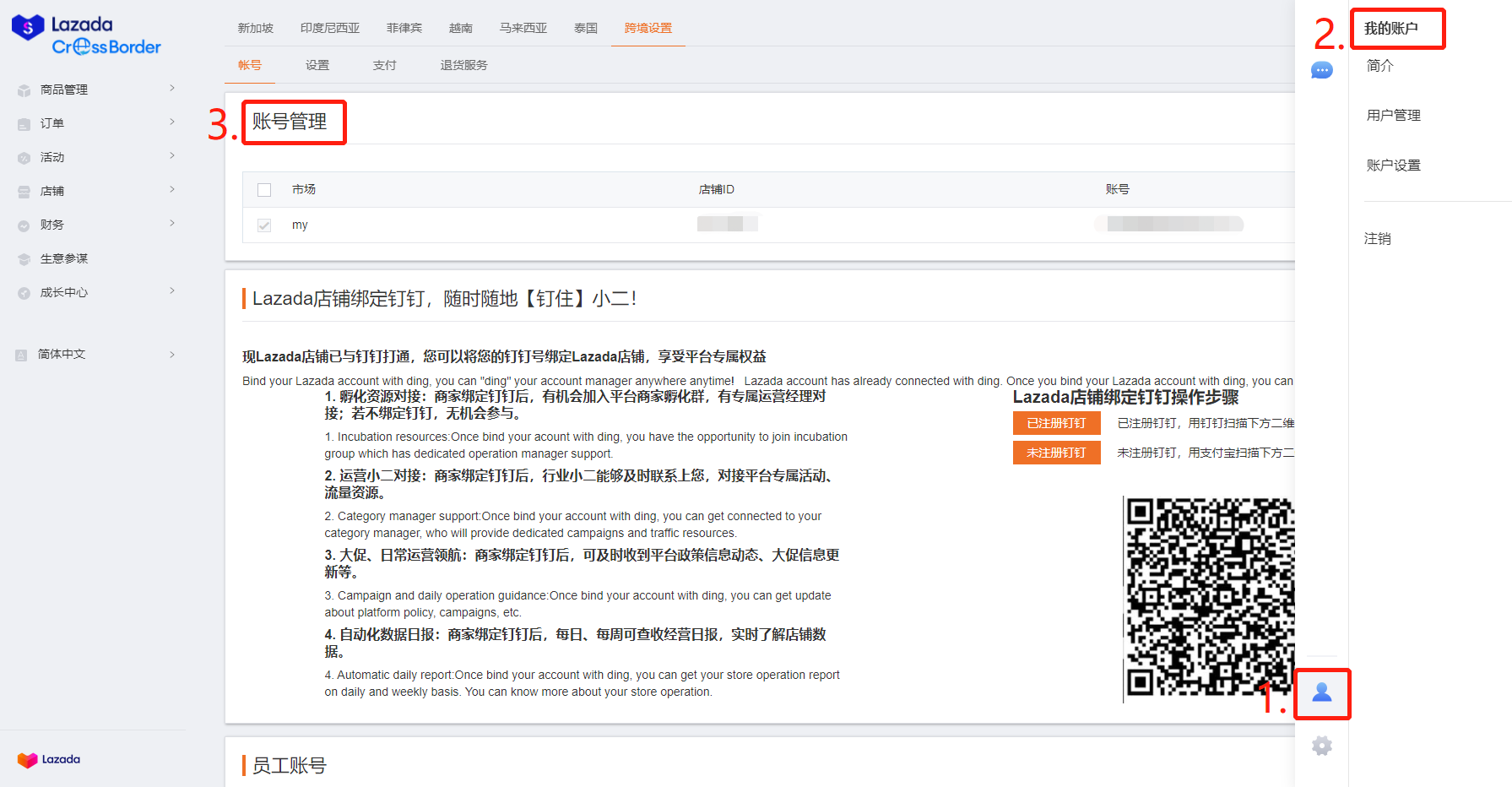
Task: Open the 生意参谋 sidebar label
Action: coord(64,258)
